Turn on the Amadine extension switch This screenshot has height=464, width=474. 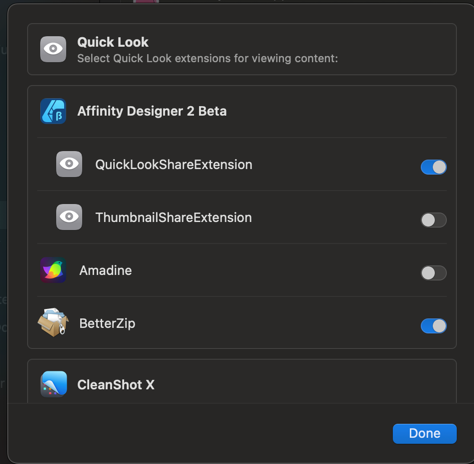coord(434,273)
